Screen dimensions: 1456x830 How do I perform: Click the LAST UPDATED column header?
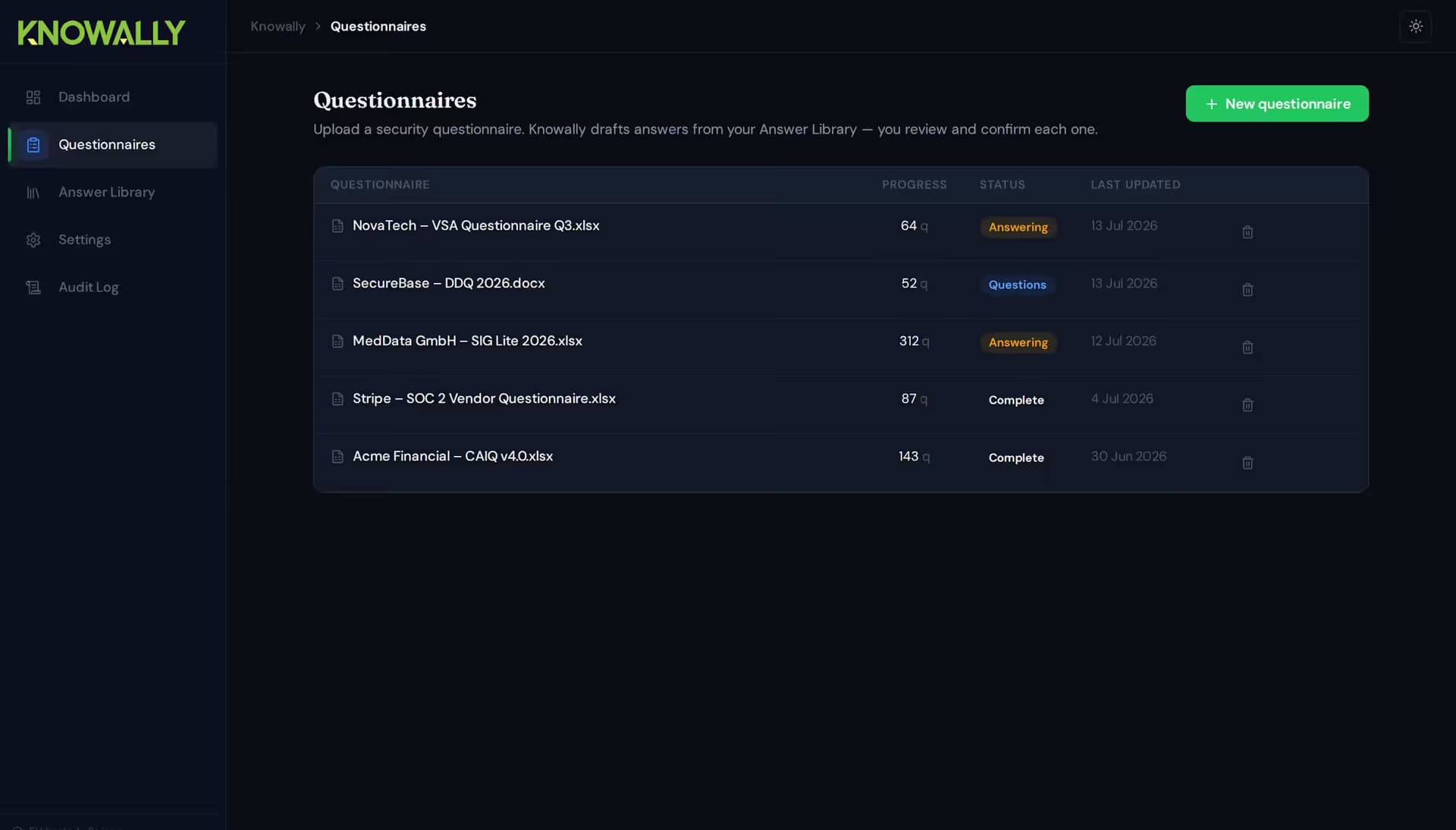click(1135, 185)
